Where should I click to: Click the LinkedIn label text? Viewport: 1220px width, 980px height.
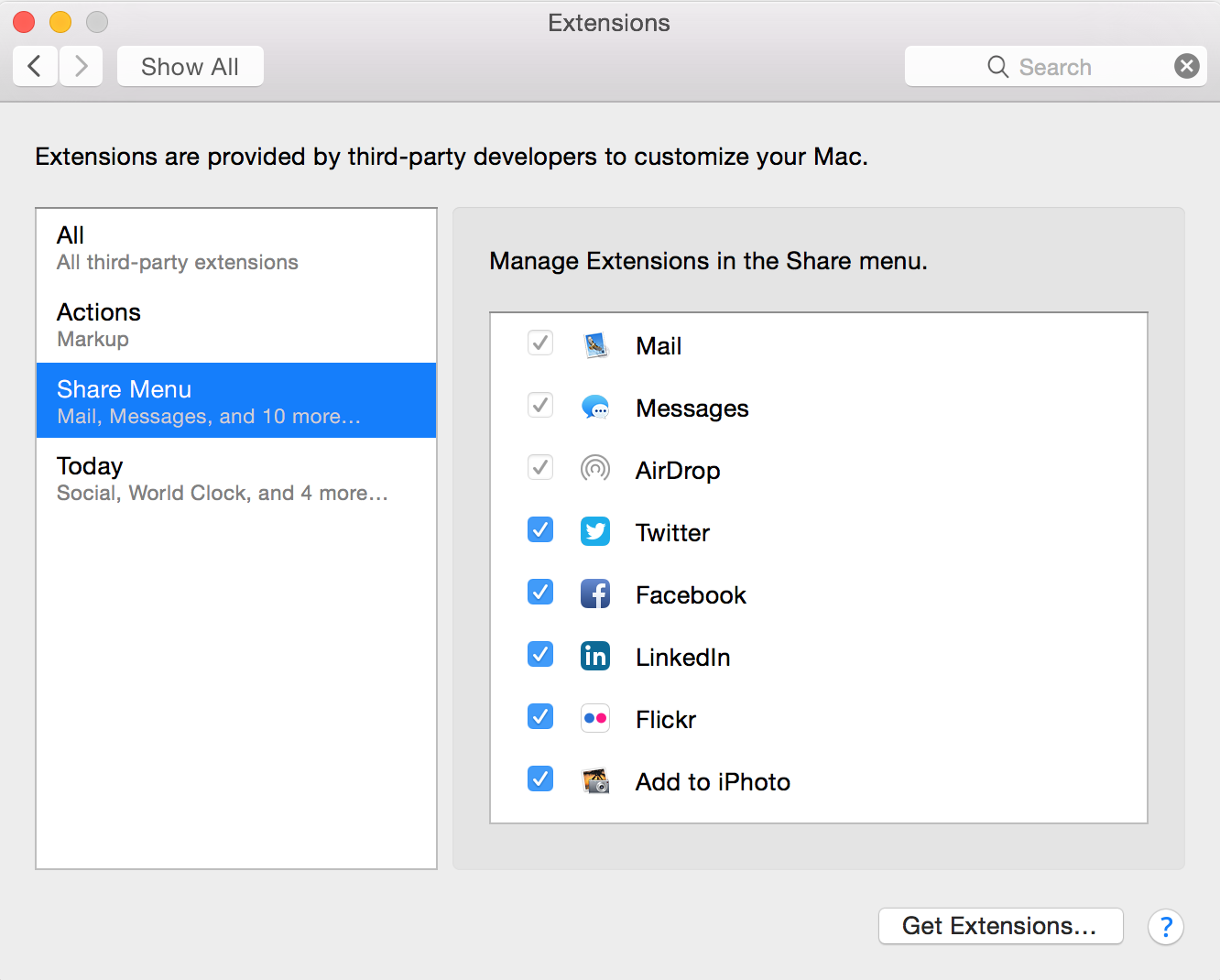click(x=683, y=657)
